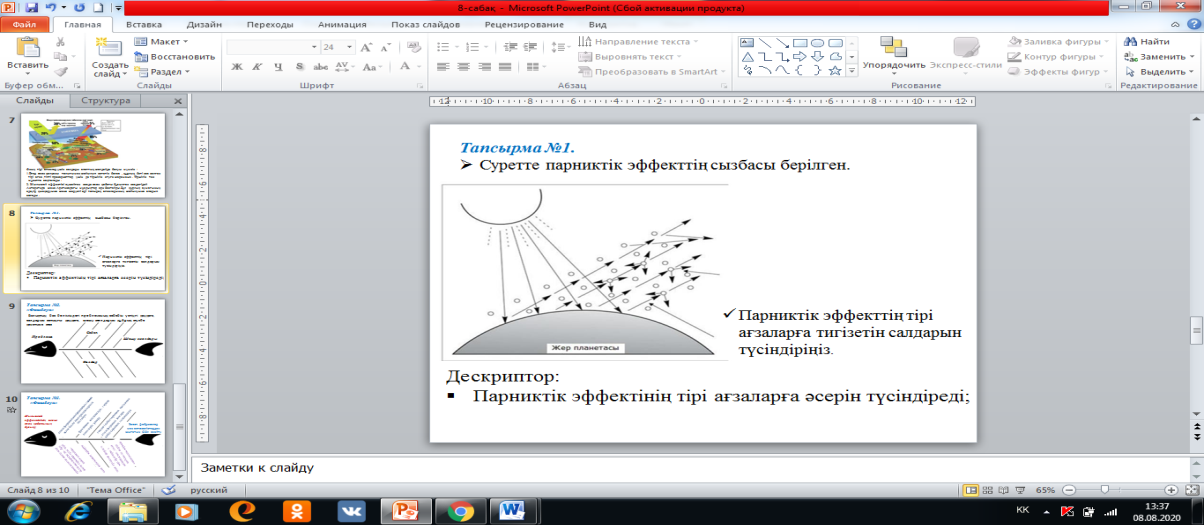
Task: Open Выделить select menu
Action: 1158,72
